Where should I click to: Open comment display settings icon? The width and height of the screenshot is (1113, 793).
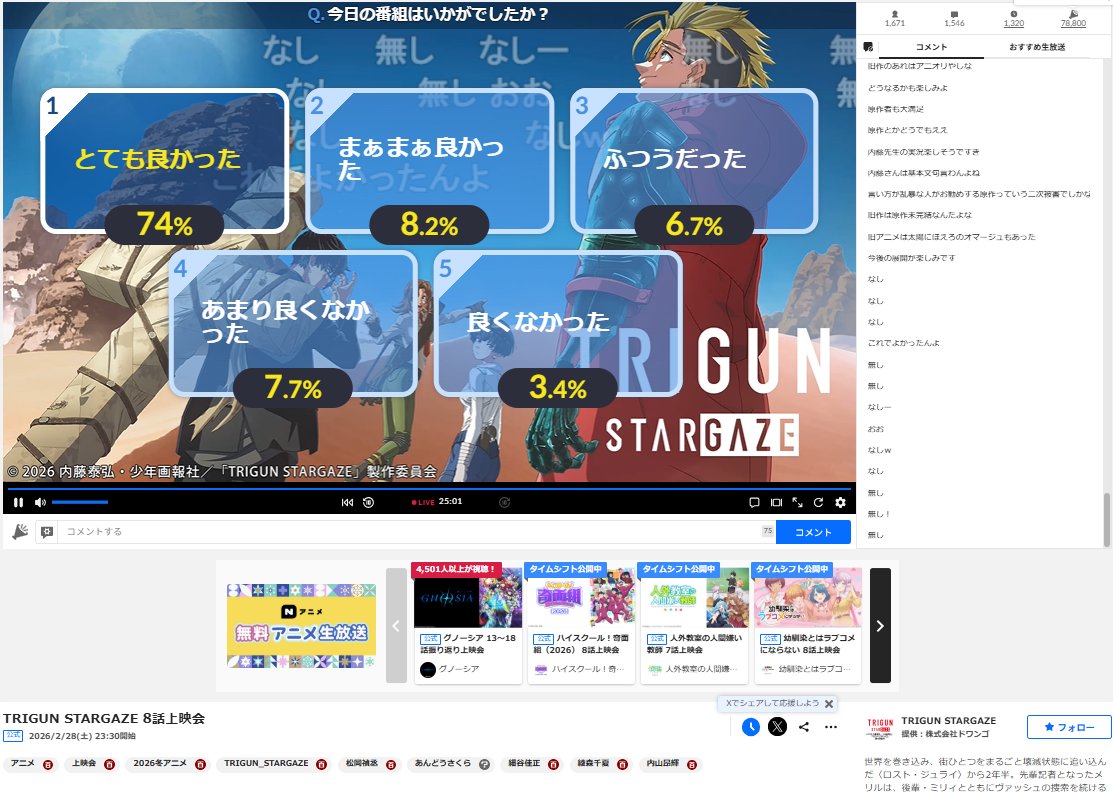pos(46,532)
